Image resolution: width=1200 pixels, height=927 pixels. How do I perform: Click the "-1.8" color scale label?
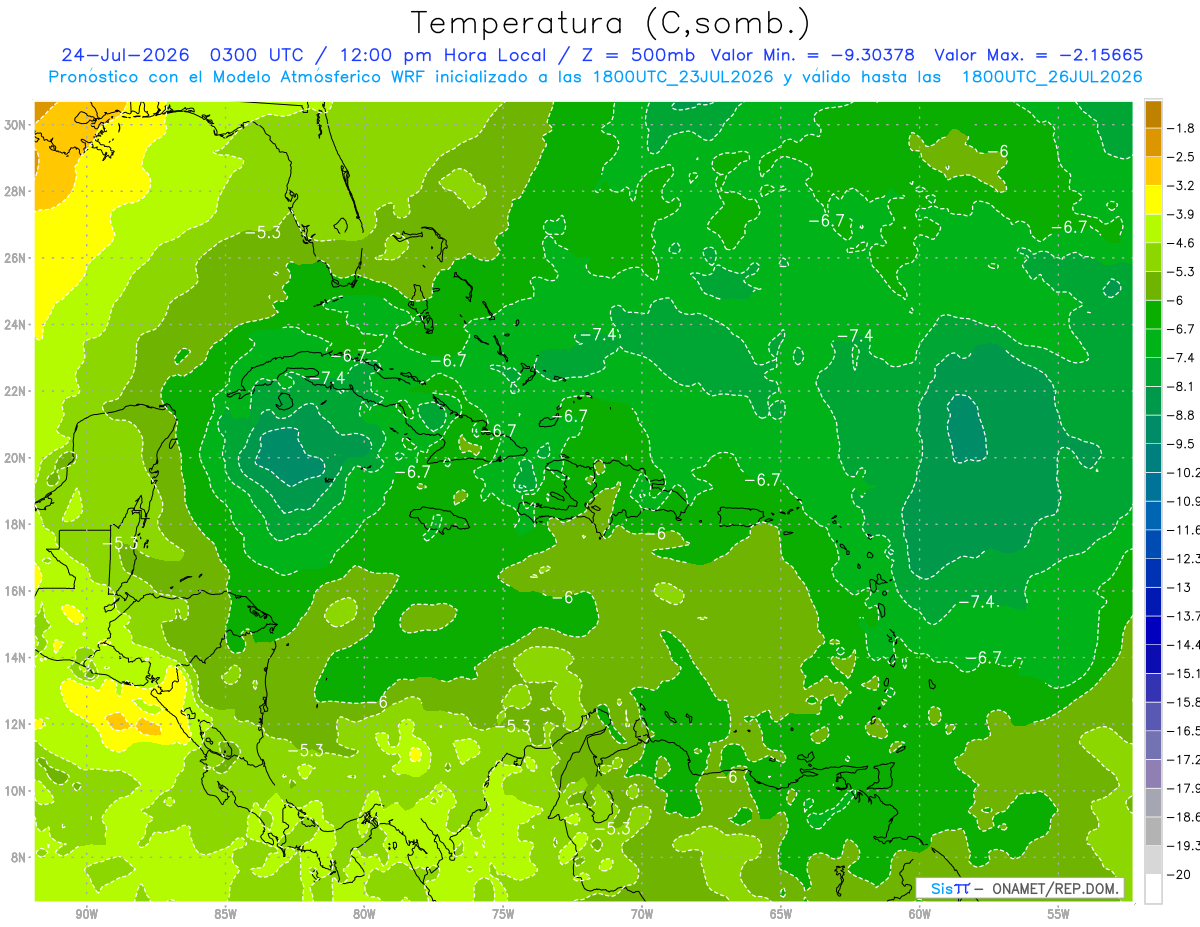click(x=1183, y=128)
